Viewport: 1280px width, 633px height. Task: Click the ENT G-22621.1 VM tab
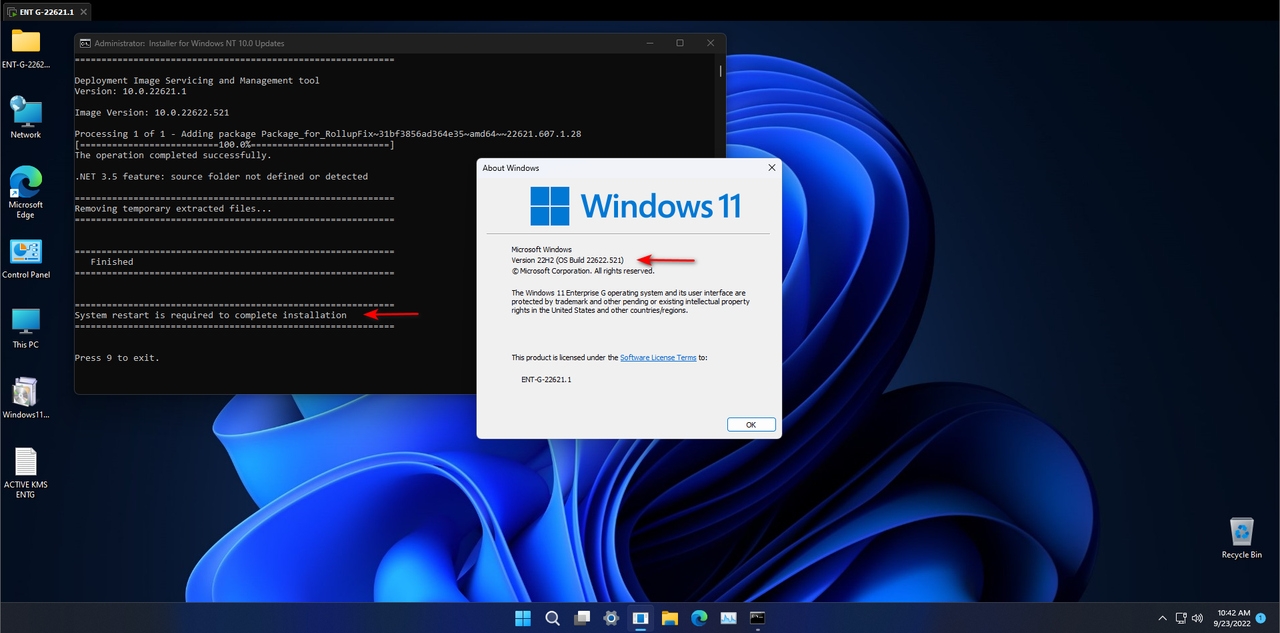47,11
